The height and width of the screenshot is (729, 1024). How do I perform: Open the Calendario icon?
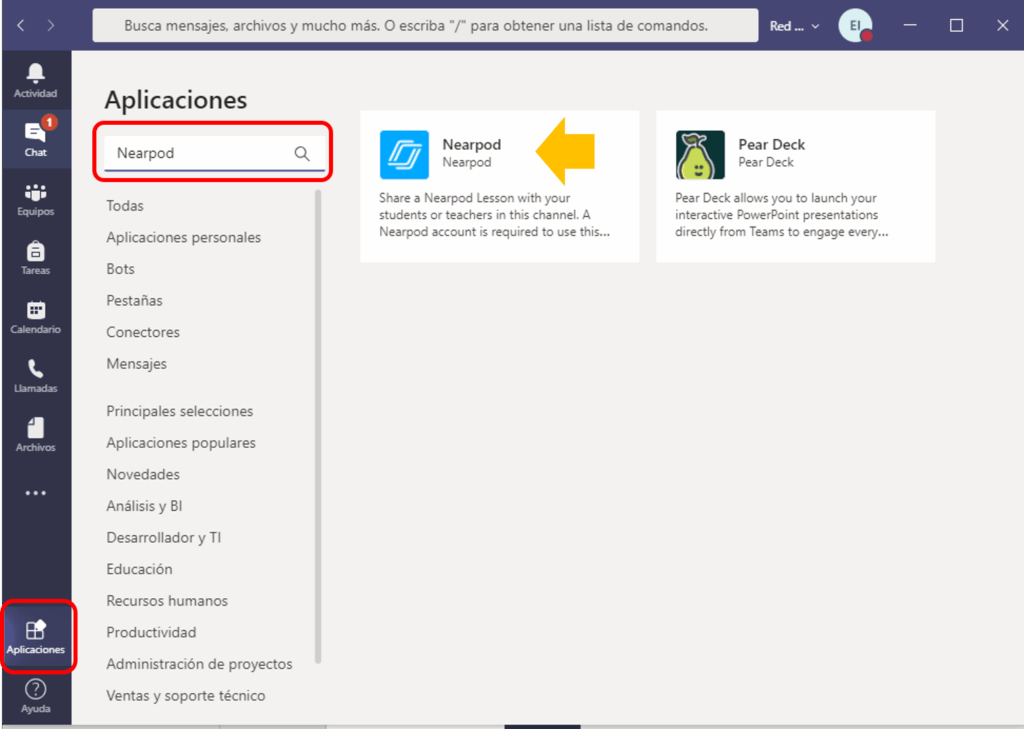click(x=35, y=315)
